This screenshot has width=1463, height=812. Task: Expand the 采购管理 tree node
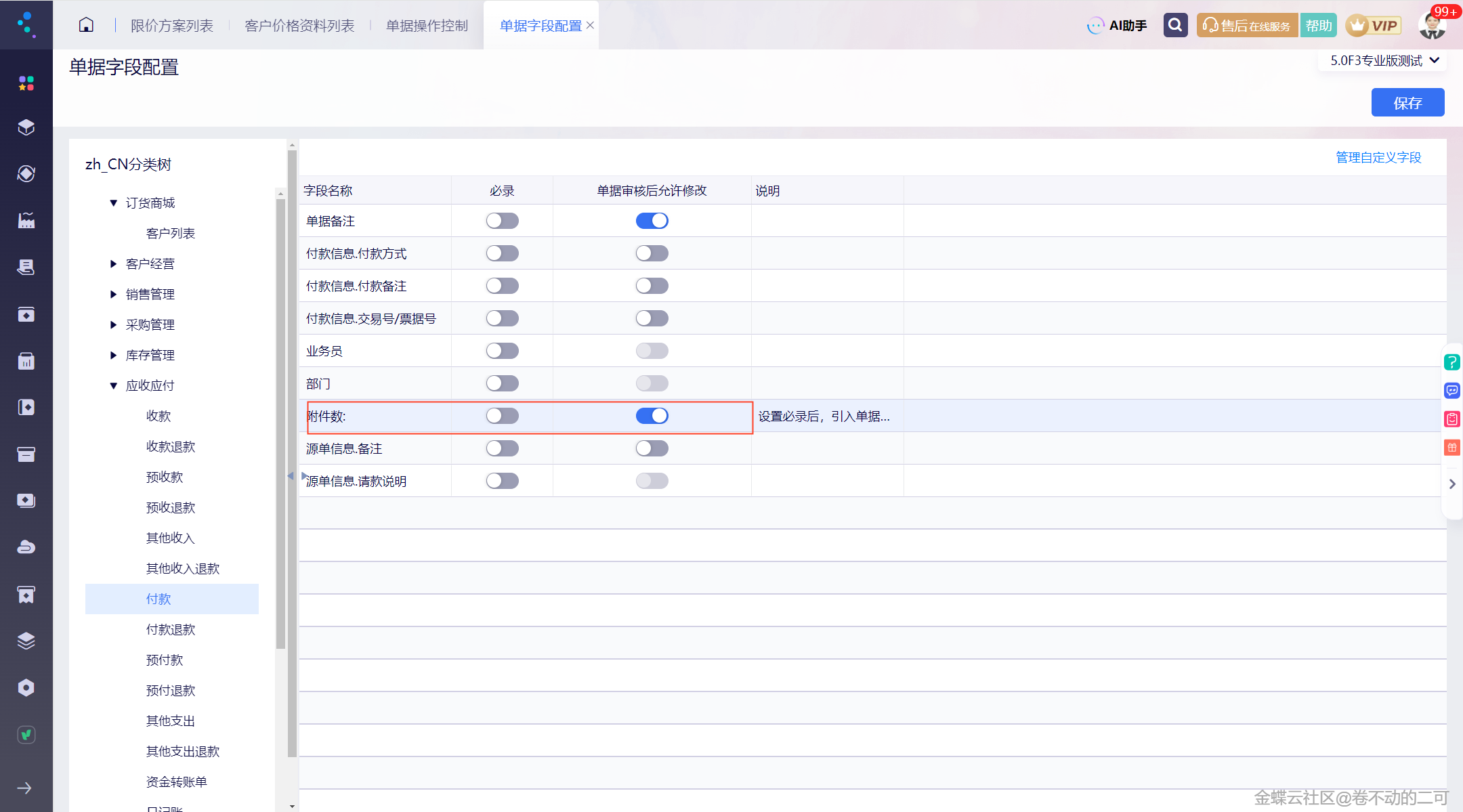(x=113, y=325)
